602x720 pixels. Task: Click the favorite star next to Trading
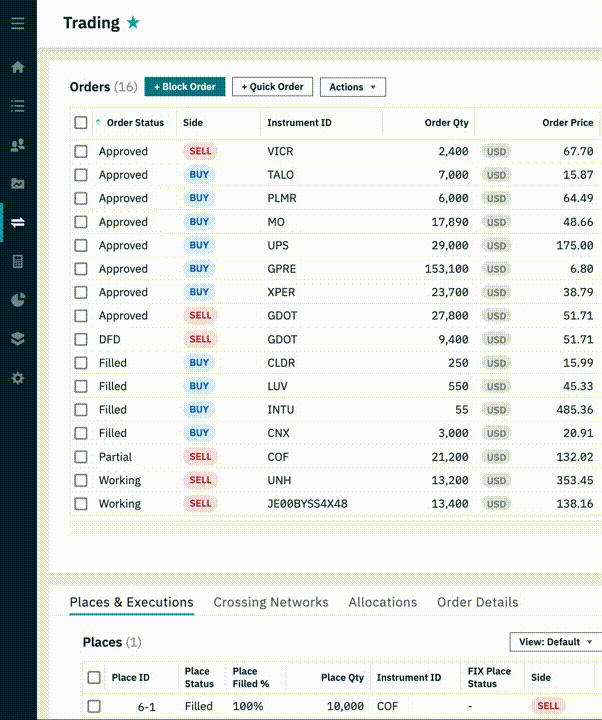coord(134,23)
